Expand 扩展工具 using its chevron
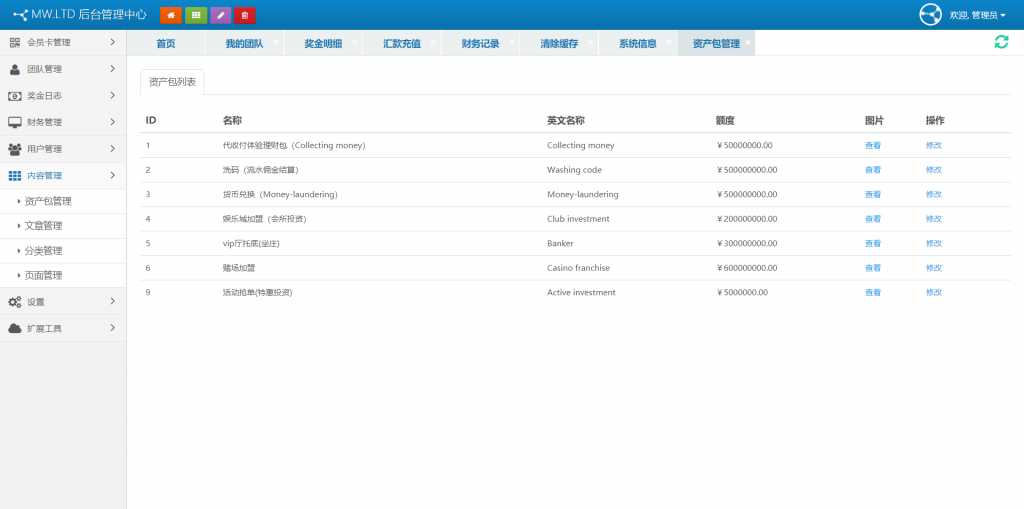 pos(112,328)
